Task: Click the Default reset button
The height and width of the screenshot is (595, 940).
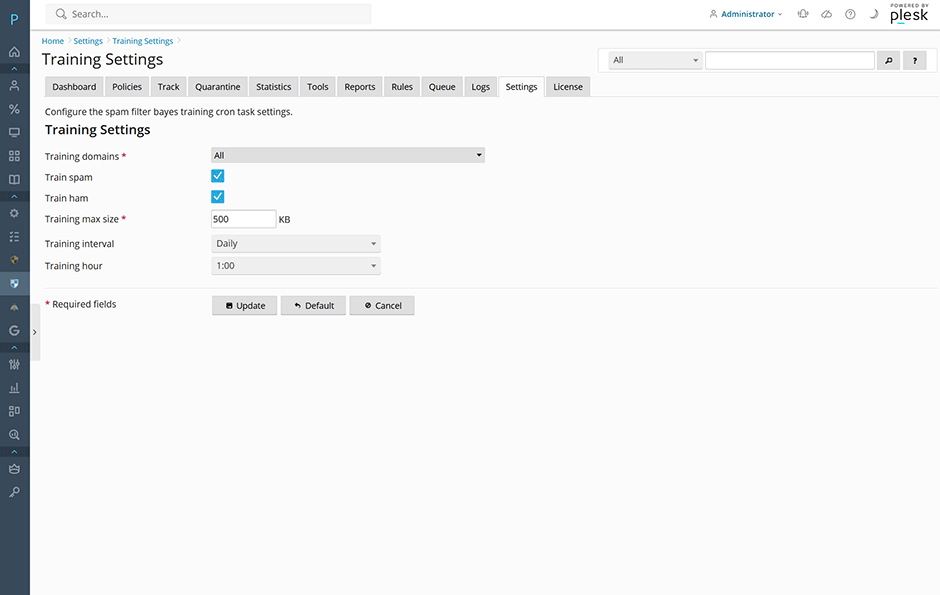Action: tap(313, 306)
